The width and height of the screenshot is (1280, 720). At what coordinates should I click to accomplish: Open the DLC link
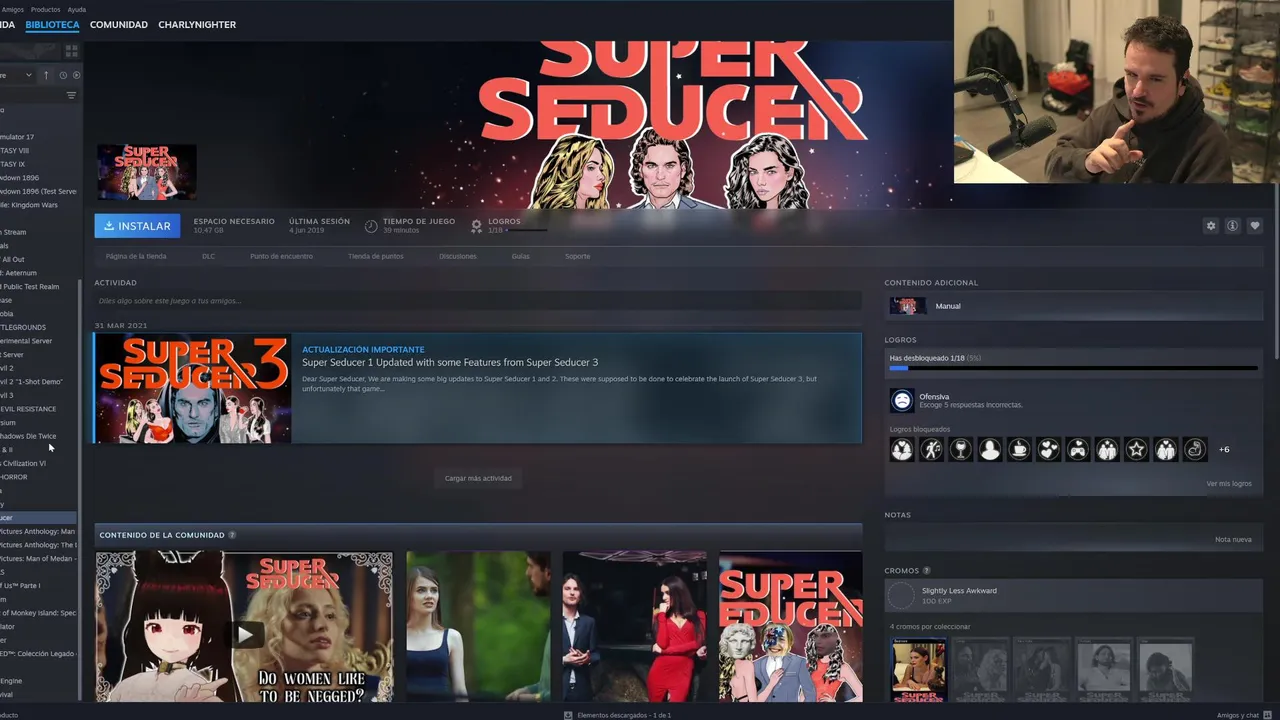208,256
